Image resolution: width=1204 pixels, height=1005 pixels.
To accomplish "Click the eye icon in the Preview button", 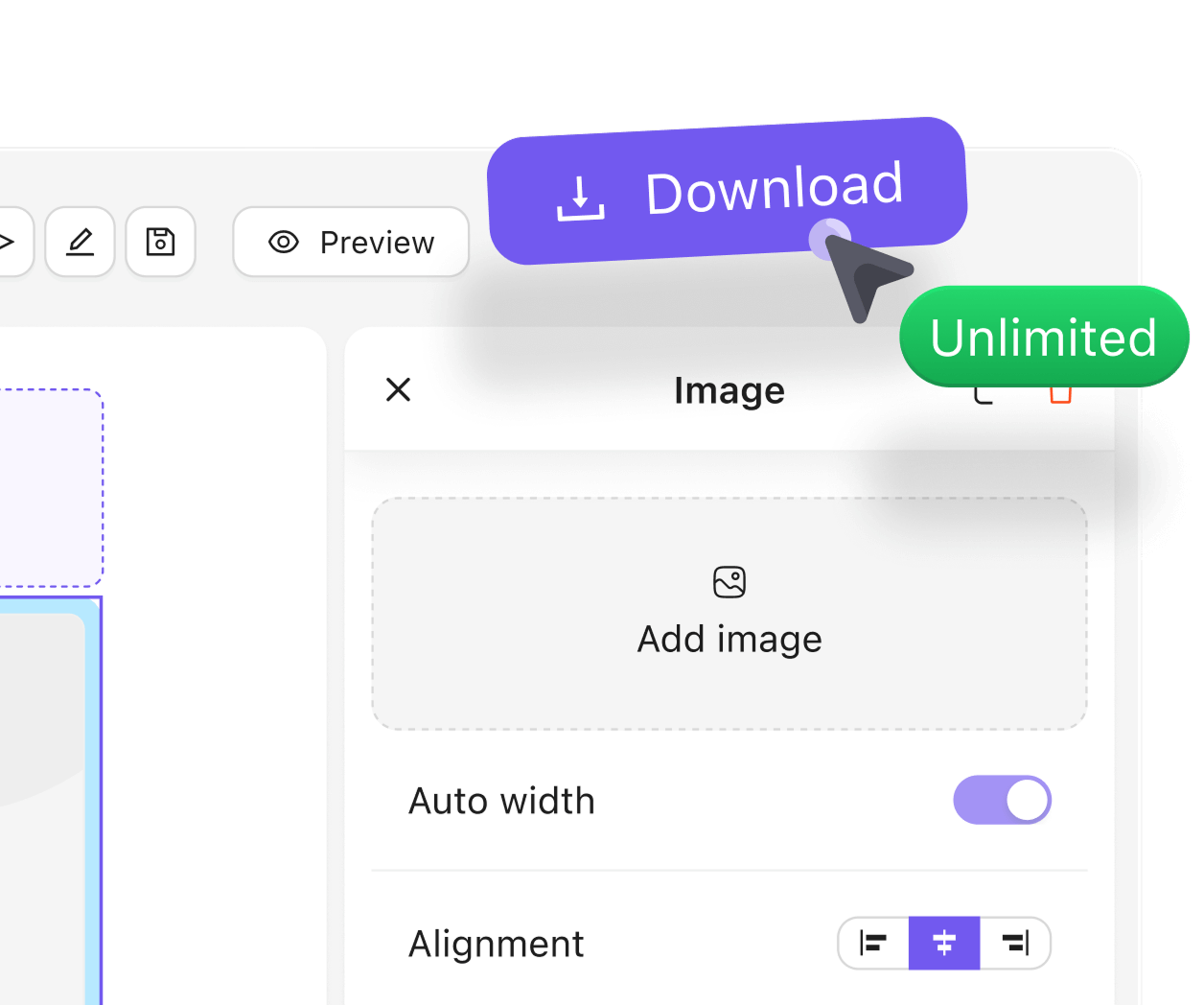I will 284,243.
